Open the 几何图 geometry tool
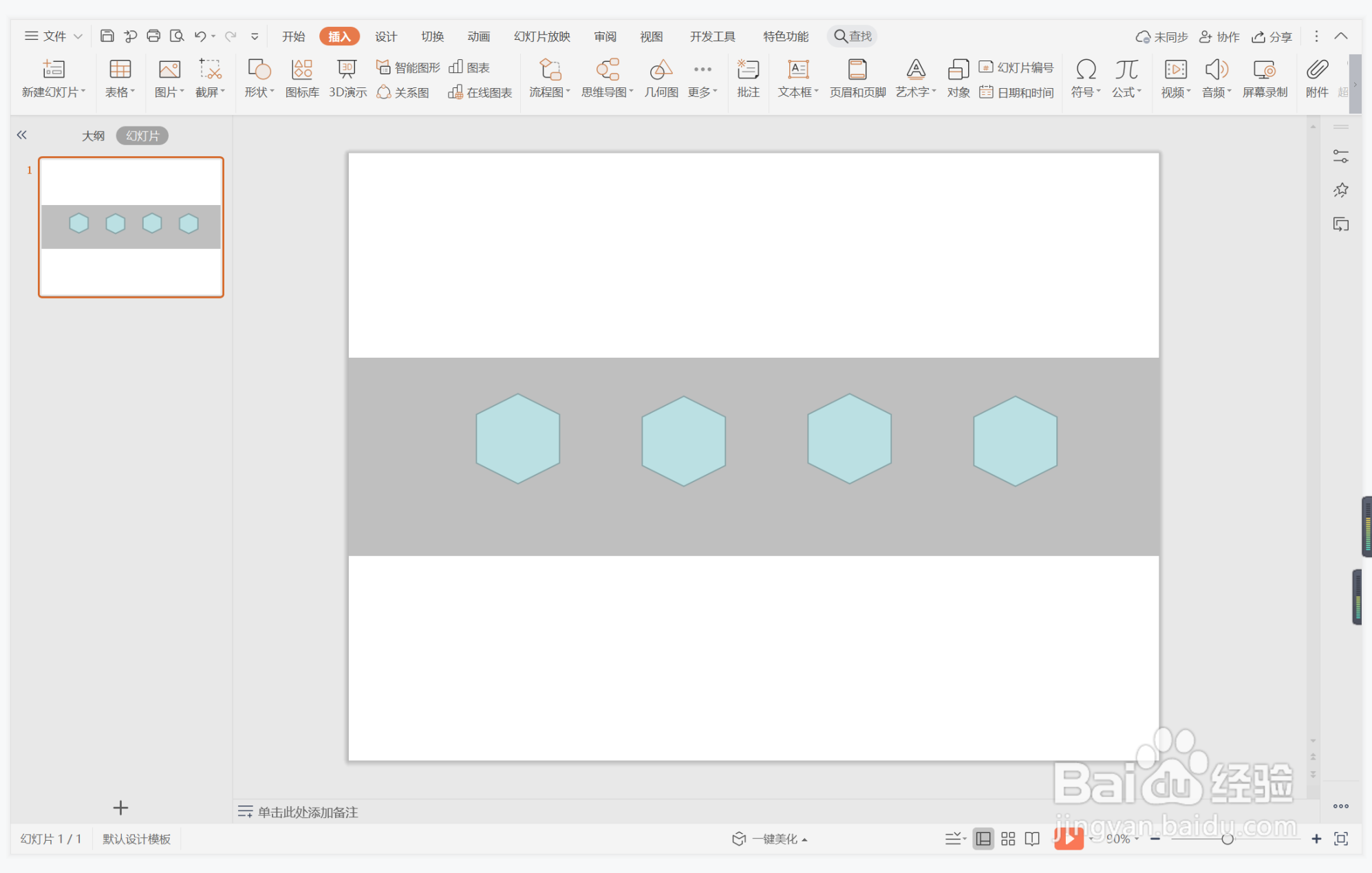 coord(661,78)
